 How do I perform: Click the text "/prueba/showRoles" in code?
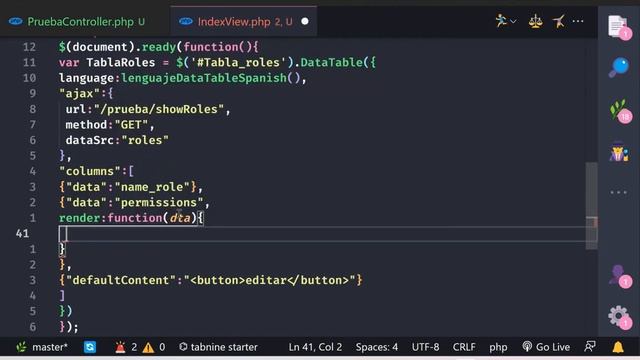click(159, 109)
